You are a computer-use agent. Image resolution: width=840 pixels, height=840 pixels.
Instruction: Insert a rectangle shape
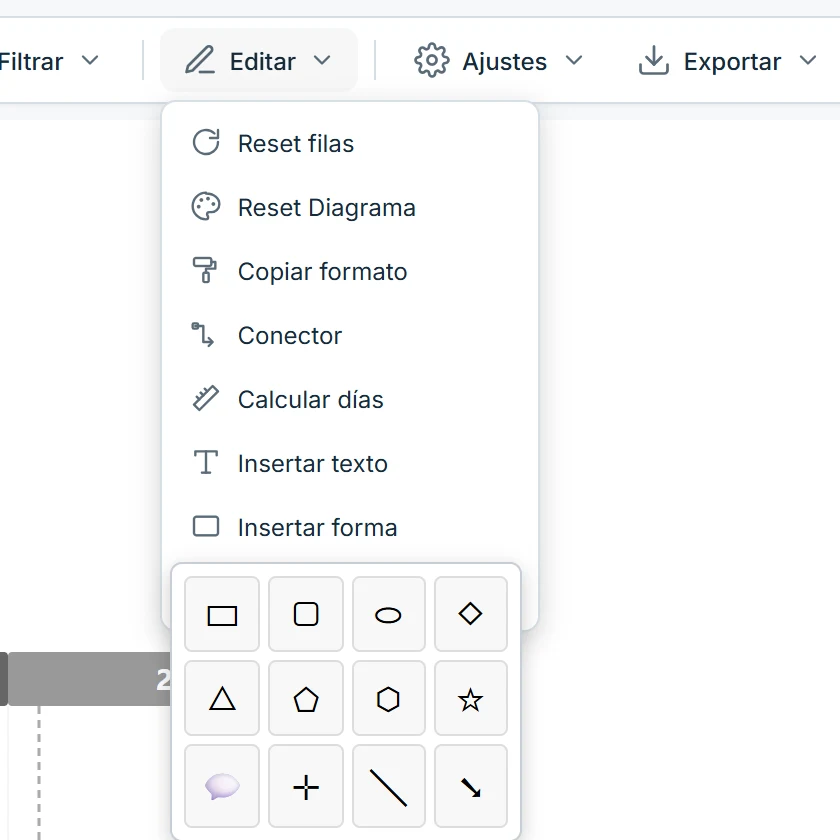pyautogui.click(x=222, y=614)
